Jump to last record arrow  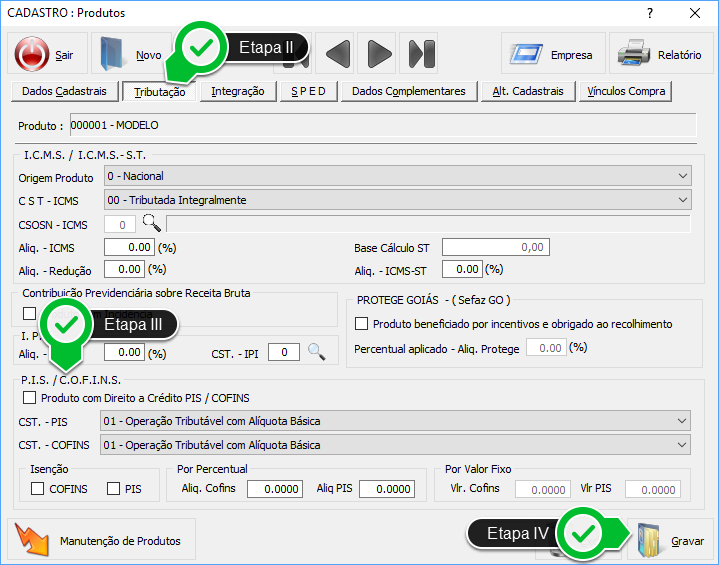pyautogui.click(x=422, y=54)
